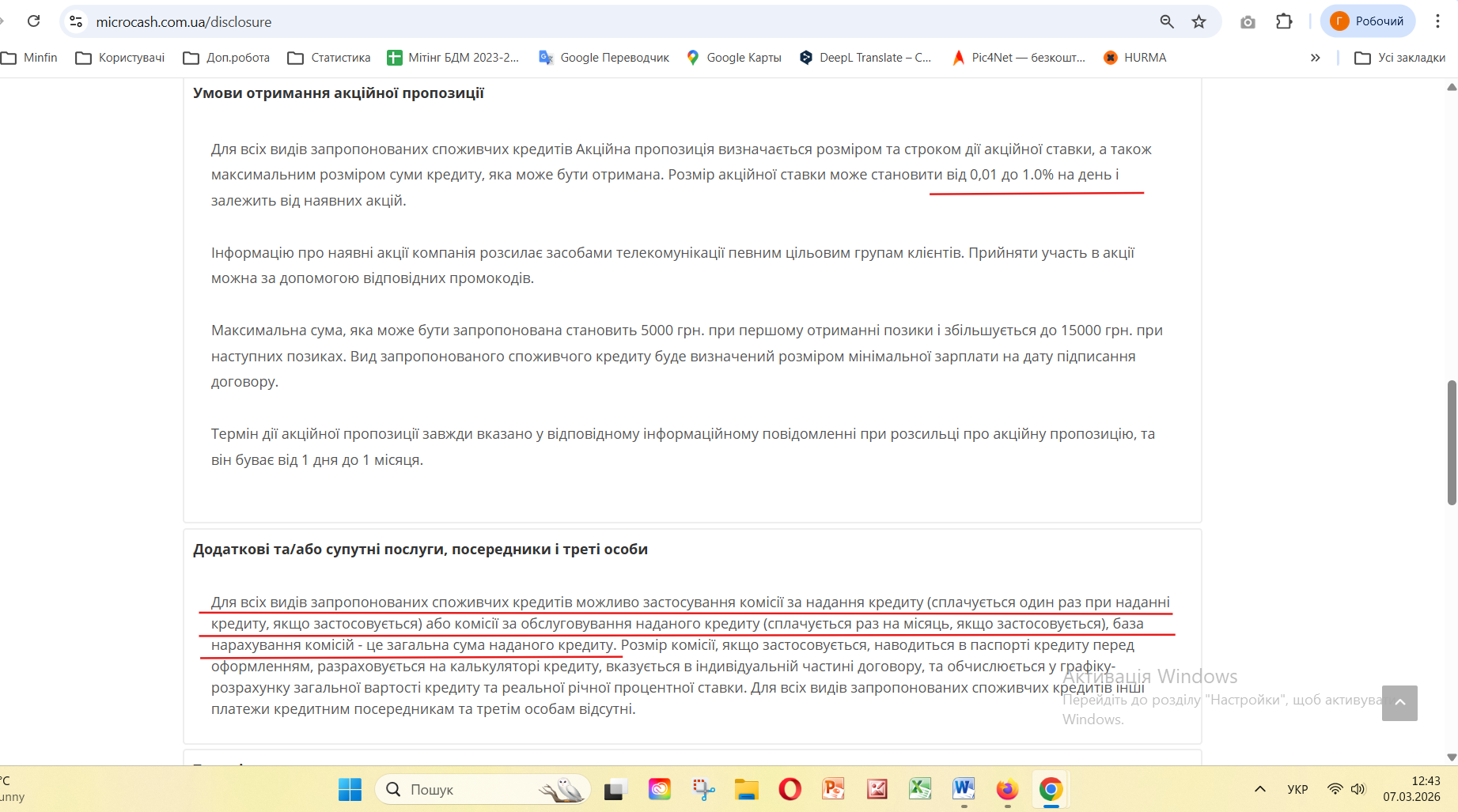Open the Pic4Net bookmark
1458x812 pixels.
pyautogui.click(x=1019, y=58)
